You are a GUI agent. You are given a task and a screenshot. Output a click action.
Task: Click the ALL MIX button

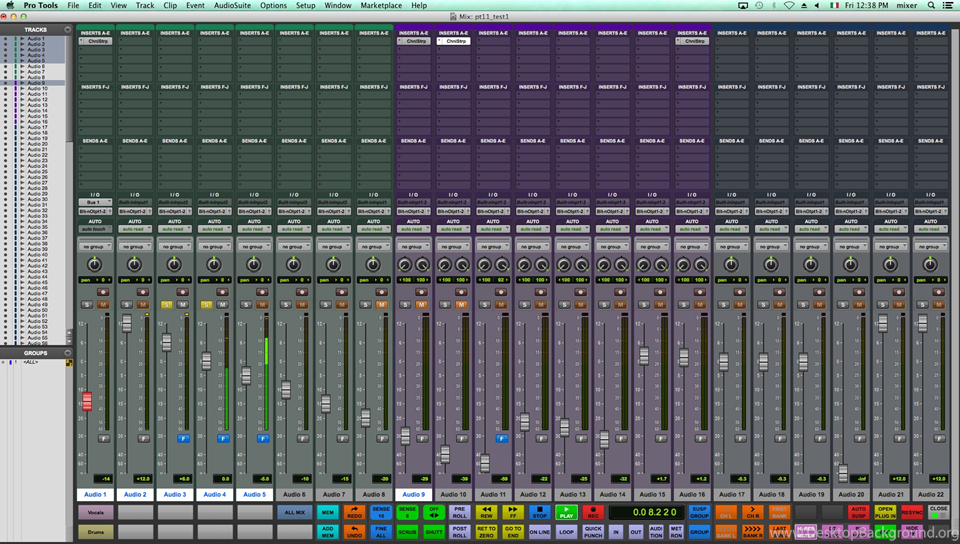point(293,512)
